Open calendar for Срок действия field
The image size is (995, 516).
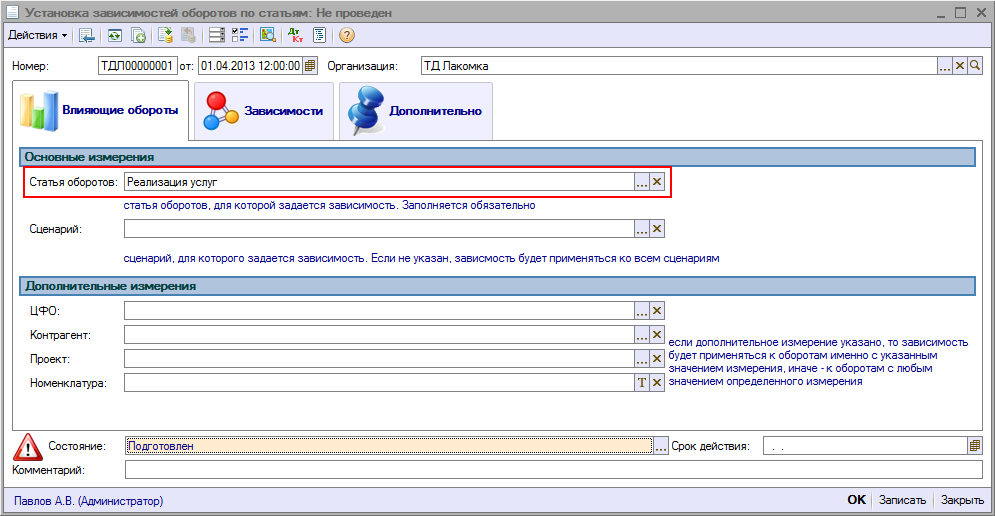click(975, 446)
